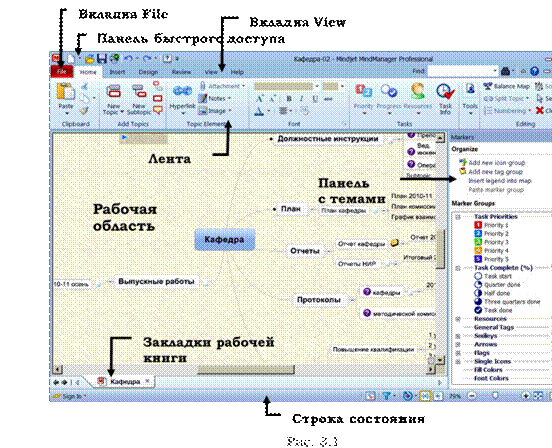Click the Undo arrow in quick access toolbar

[x=128, y=58]
